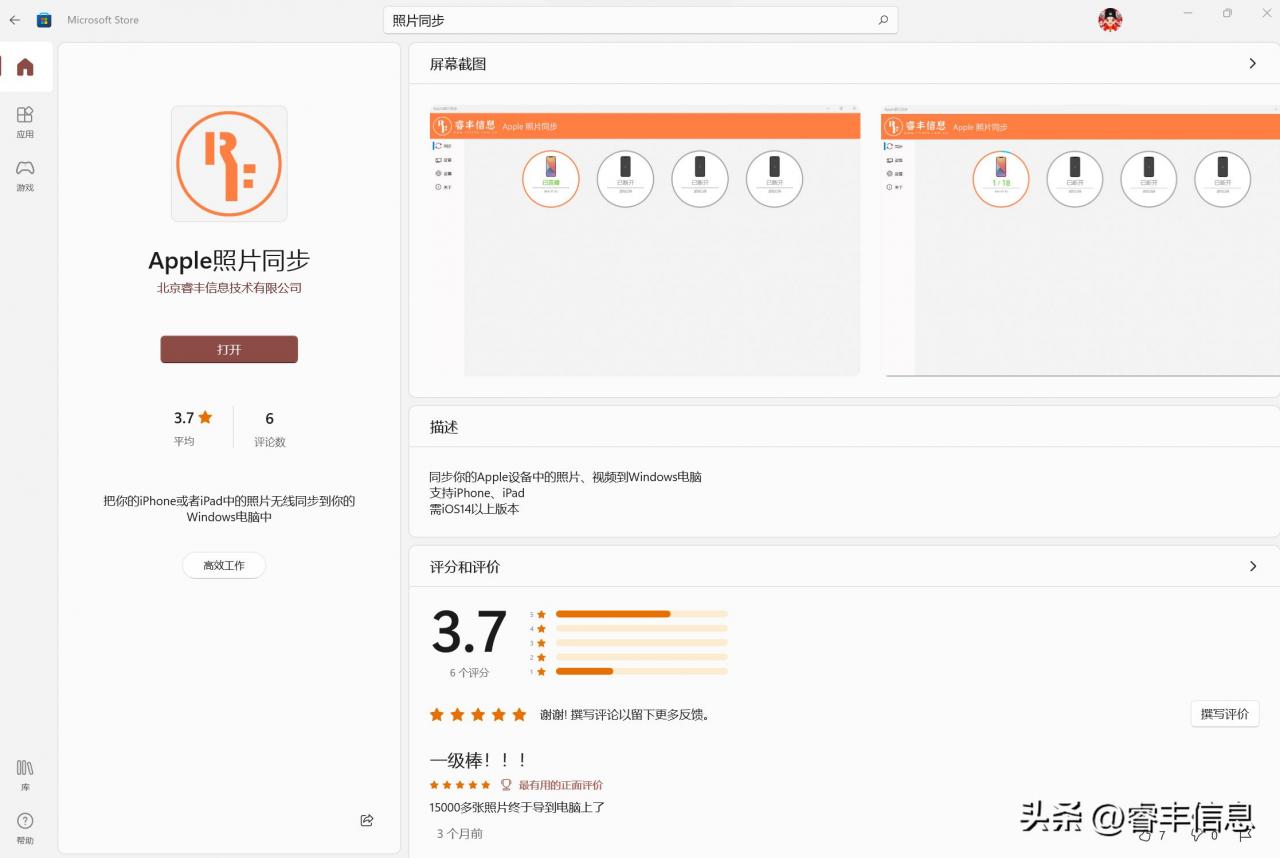
Task: Go back with the top-left arrow
Action: [x=14, y=20]
